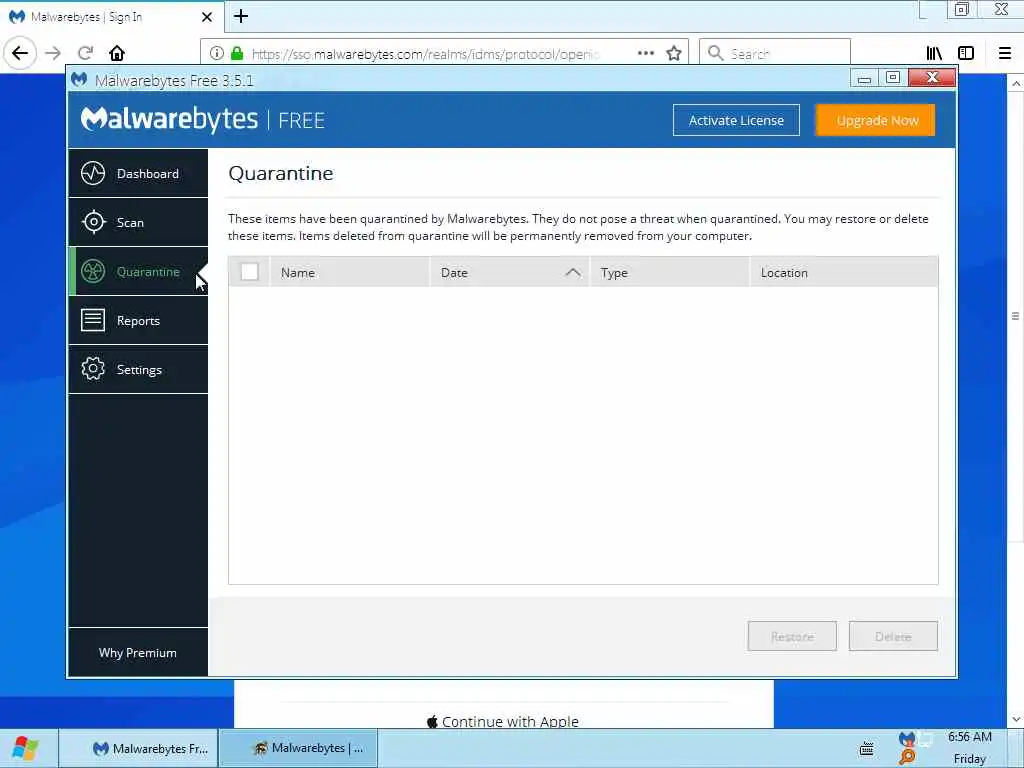Image resolution: width=1024 pixels, height=768 pixels.
Task: Click the magnifier tray icon
Action: point(907,757)
